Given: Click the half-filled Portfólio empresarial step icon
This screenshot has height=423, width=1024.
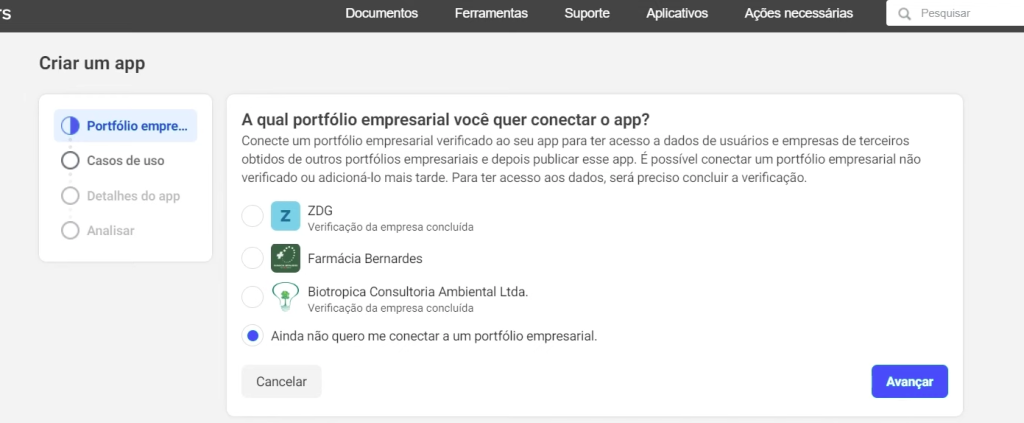Looking at the screenshot, I should coord(70,126).
